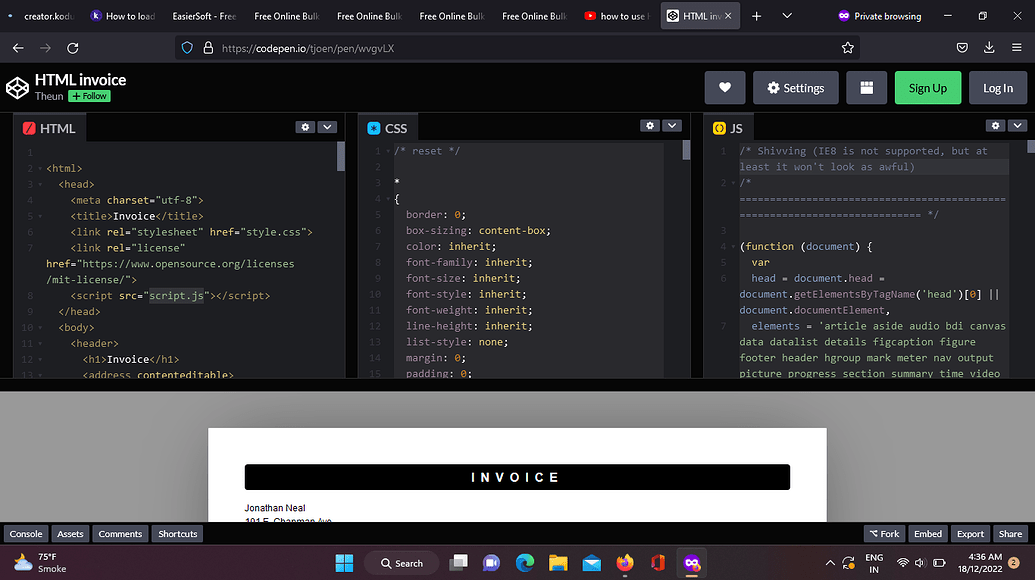The width and height of the screenshot is (1035, 580).
Task: Fork this pen
Action: [885, 534]
